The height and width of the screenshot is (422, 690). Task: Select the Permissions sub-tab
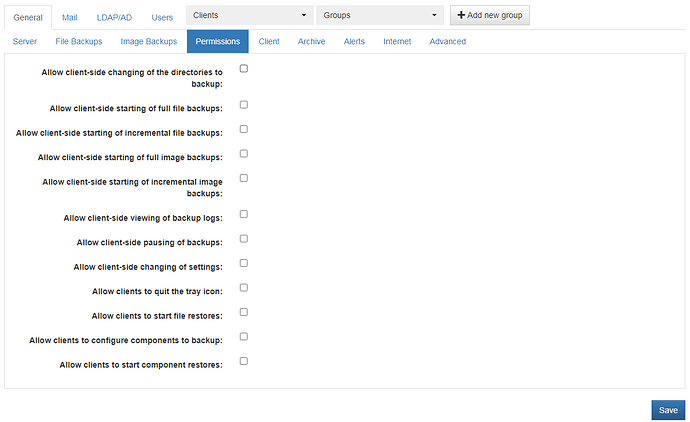218,41
